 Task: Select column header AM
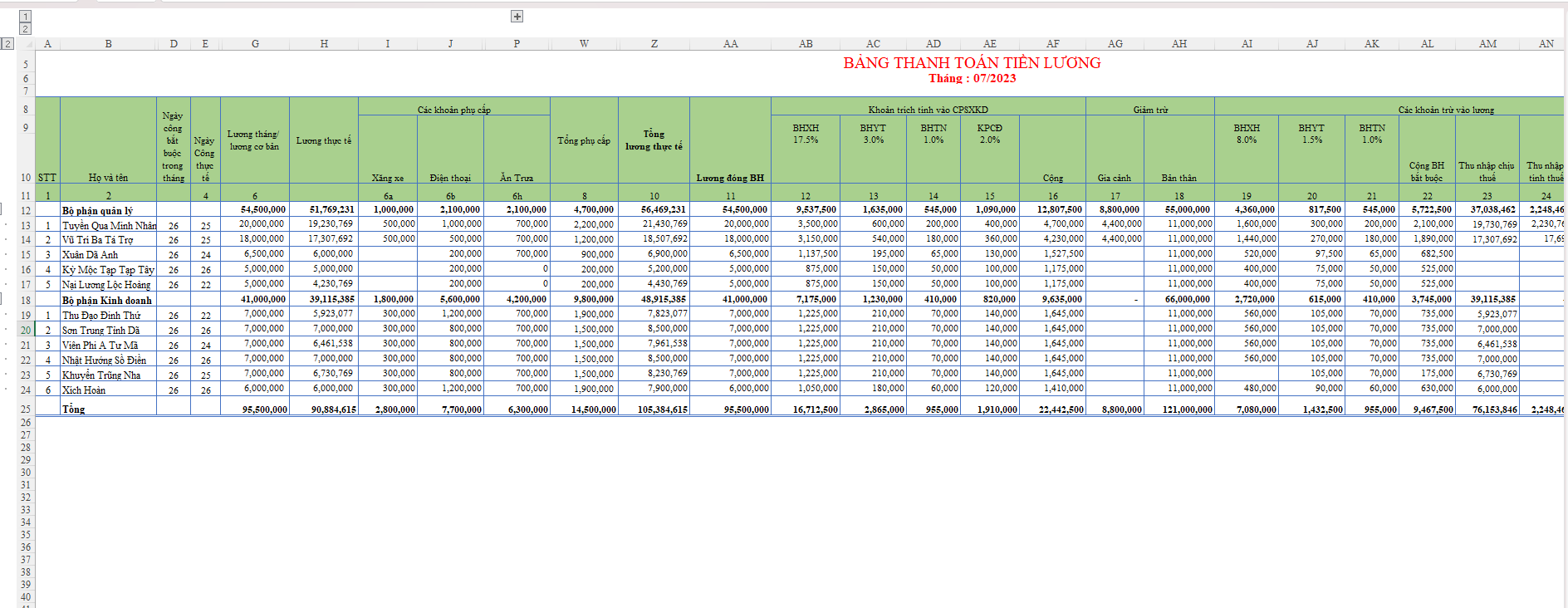(1487, 44)
